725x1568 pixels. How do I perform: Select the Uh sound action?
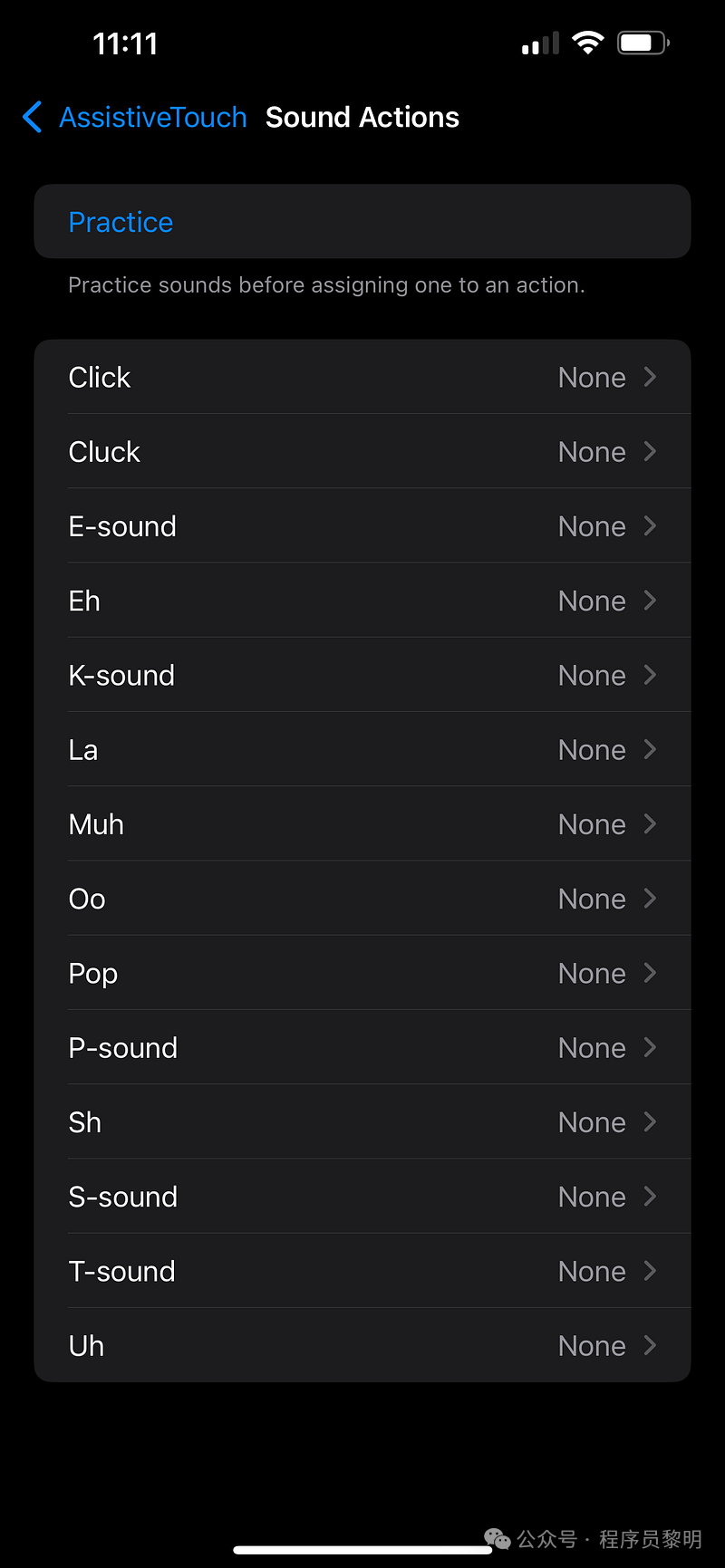362,1345
